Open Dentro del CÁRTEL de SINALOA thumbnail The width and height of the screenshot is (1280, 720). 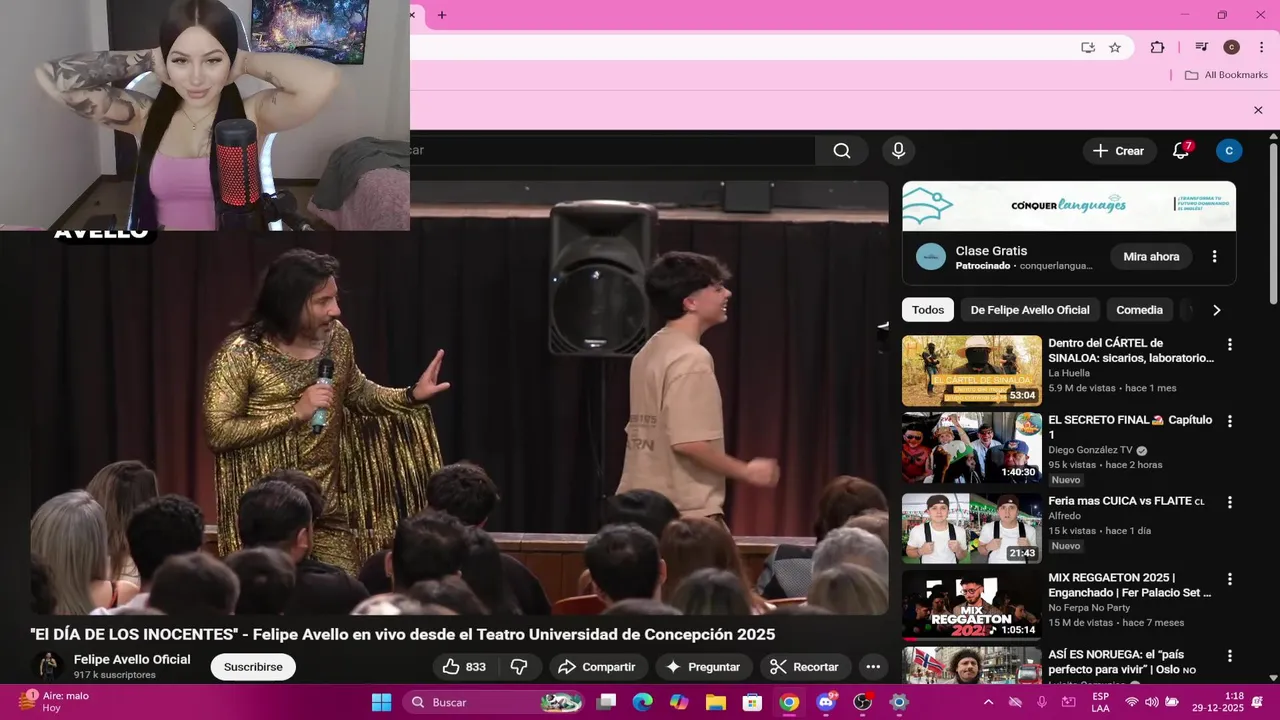coord(971,371)
